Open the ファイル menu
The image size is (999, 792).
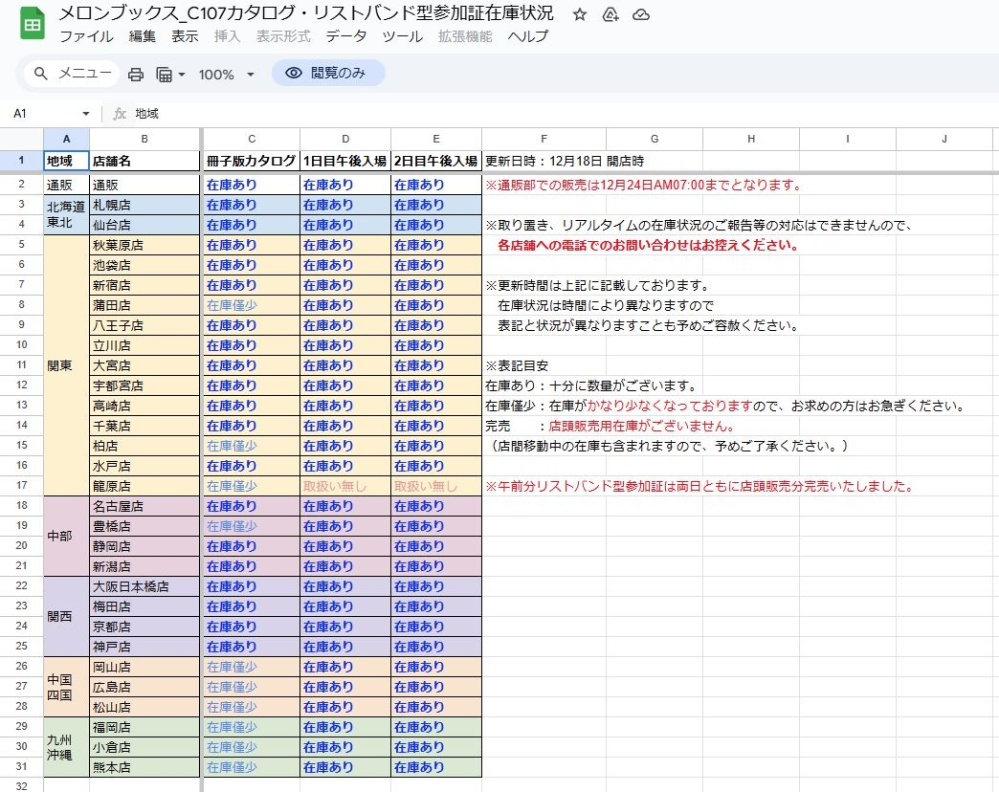tap(87, 36)
